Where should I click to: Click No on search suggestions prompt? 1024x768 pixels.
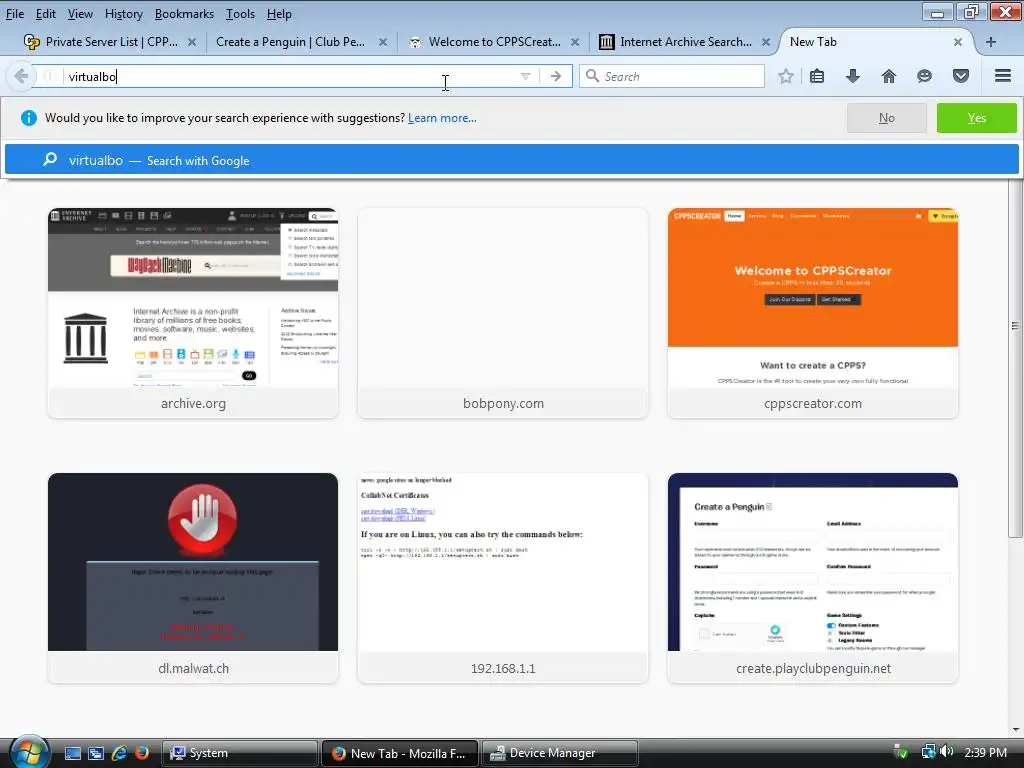886,118
